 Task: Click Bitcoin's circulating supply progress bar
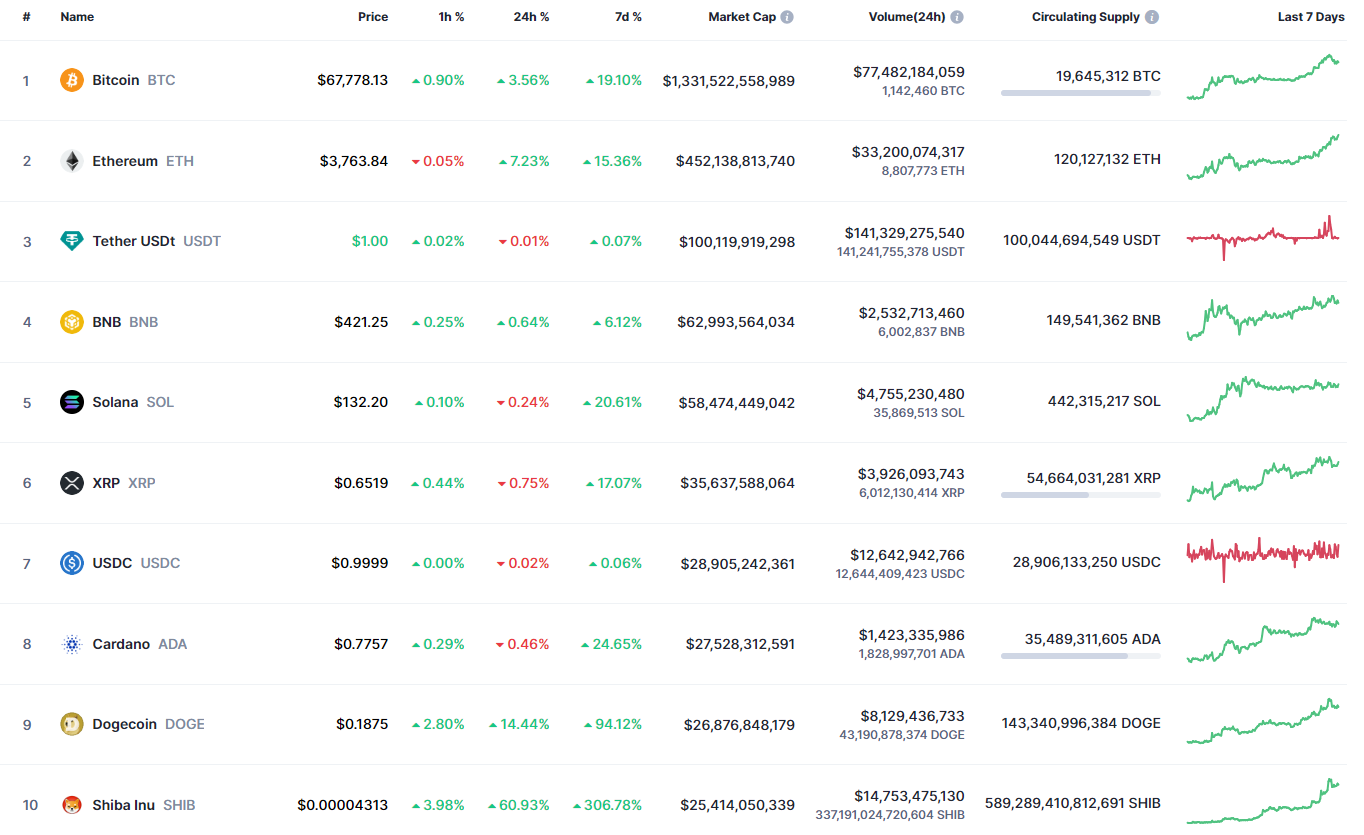(x=1080, y=93)
